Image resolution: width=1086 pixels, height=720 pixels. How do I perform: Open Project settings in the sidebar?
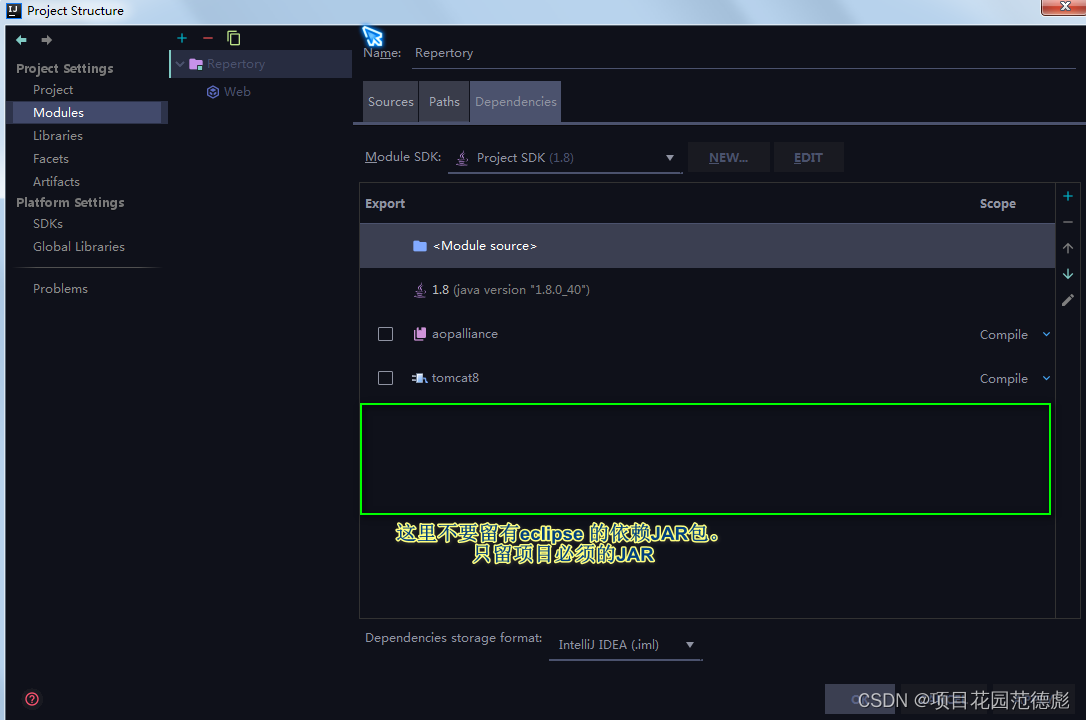click(x=53, y=90)
